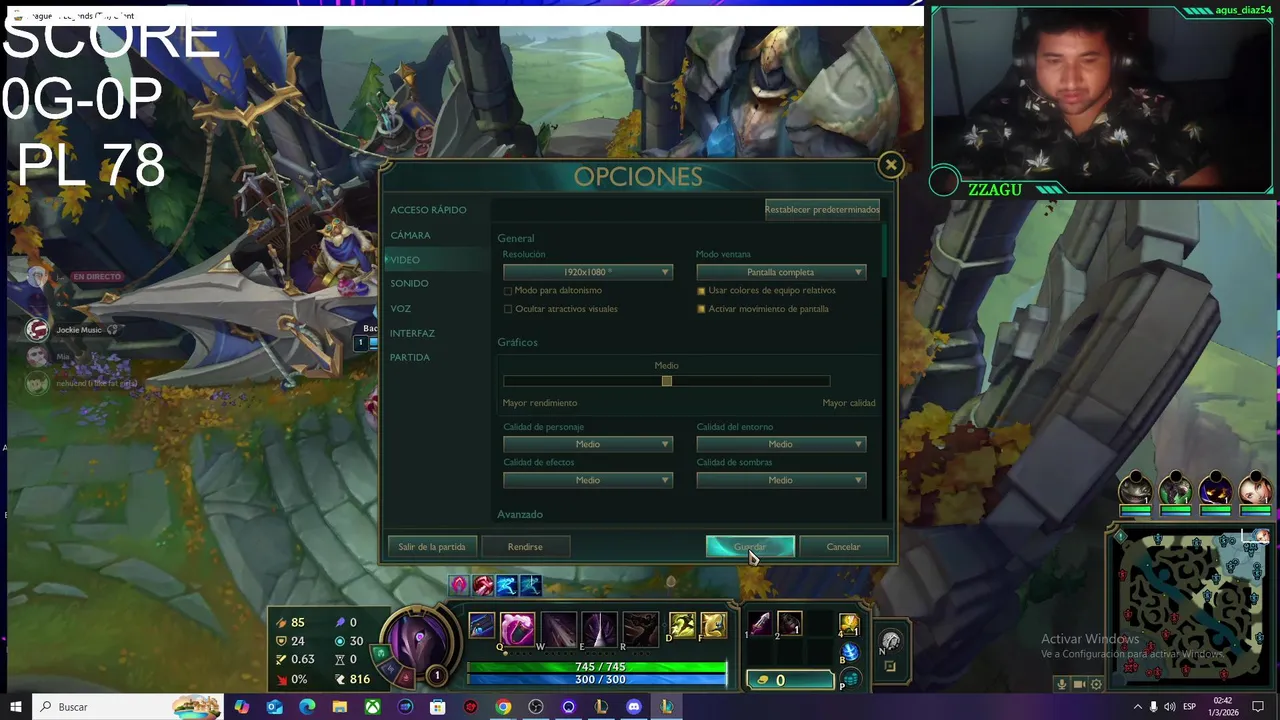The width and height of the screenshot is (1280, 720).
Task: Click the taskbar clock showing 02:42
Action: click(1225, 707)
